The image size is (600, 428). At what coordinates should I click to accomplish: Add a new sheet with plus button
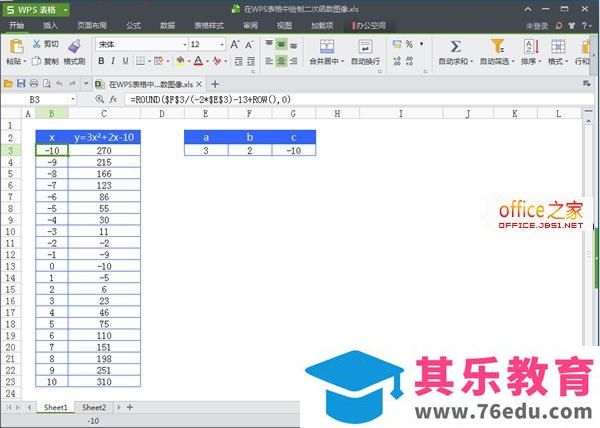tap(130, 407)
